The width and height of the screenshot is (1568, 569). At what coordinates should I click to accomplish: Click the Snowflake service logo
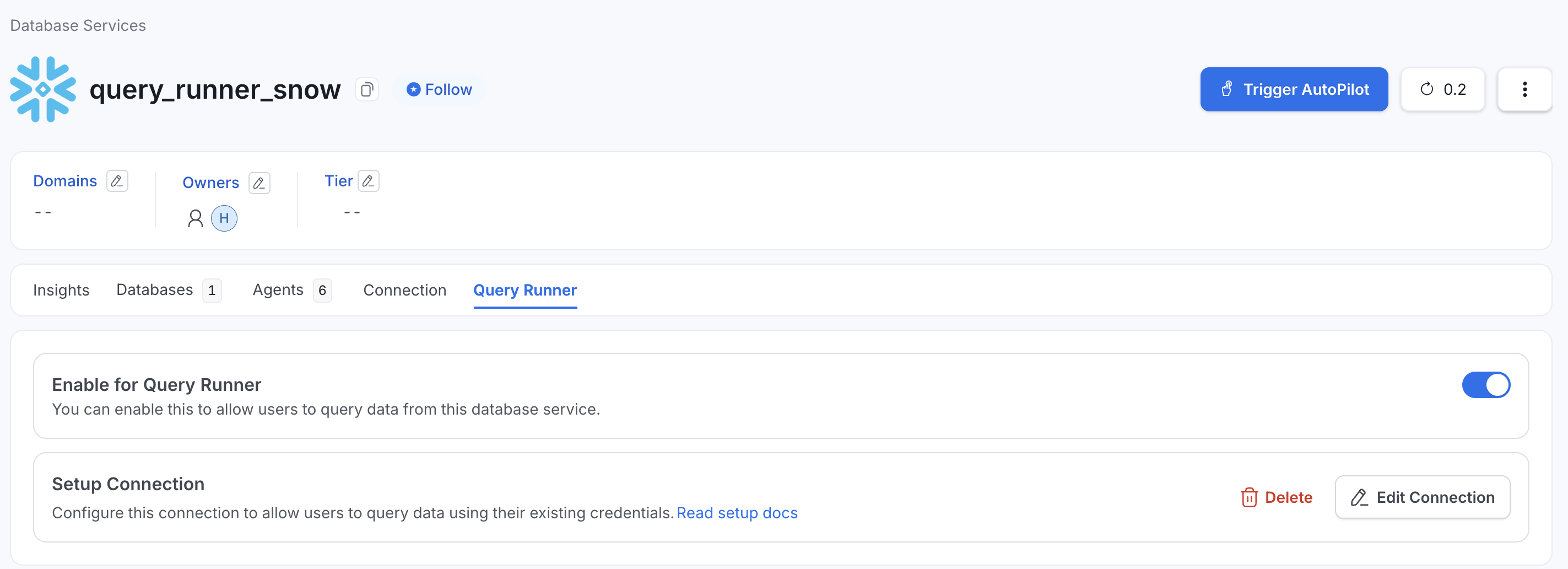(42, 89)
